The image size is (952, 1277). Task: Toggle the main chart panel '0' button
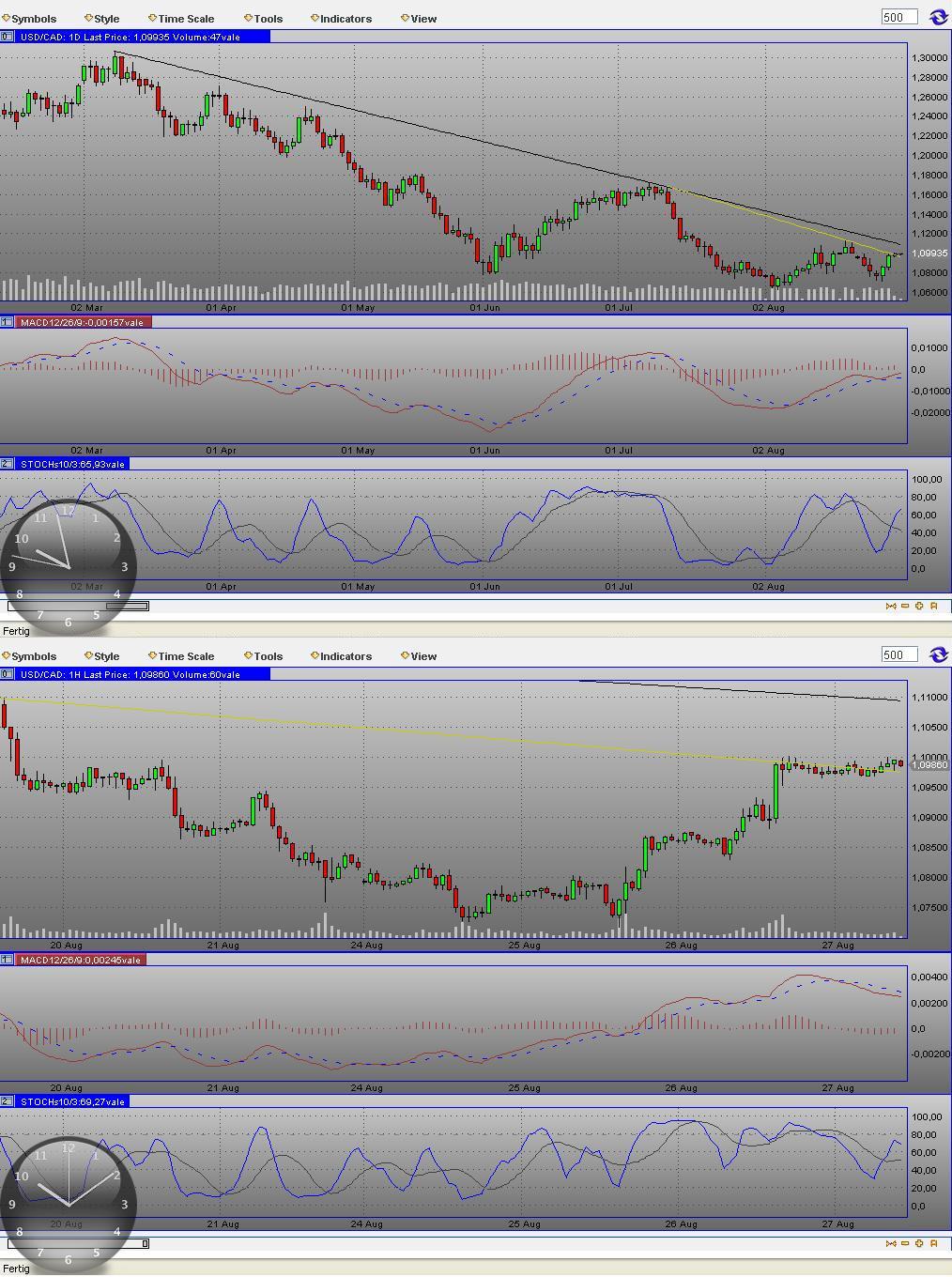click(6, 37)
